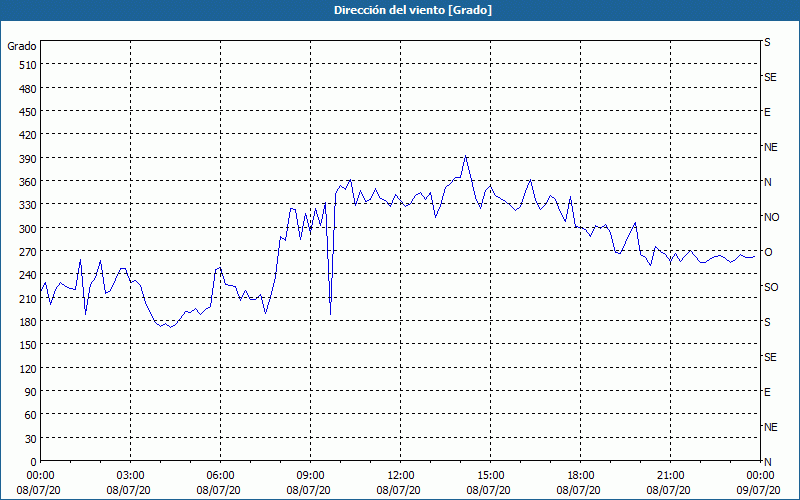Select the 480 value on the degree axis
800x500 pixels.
coord(29,89)
